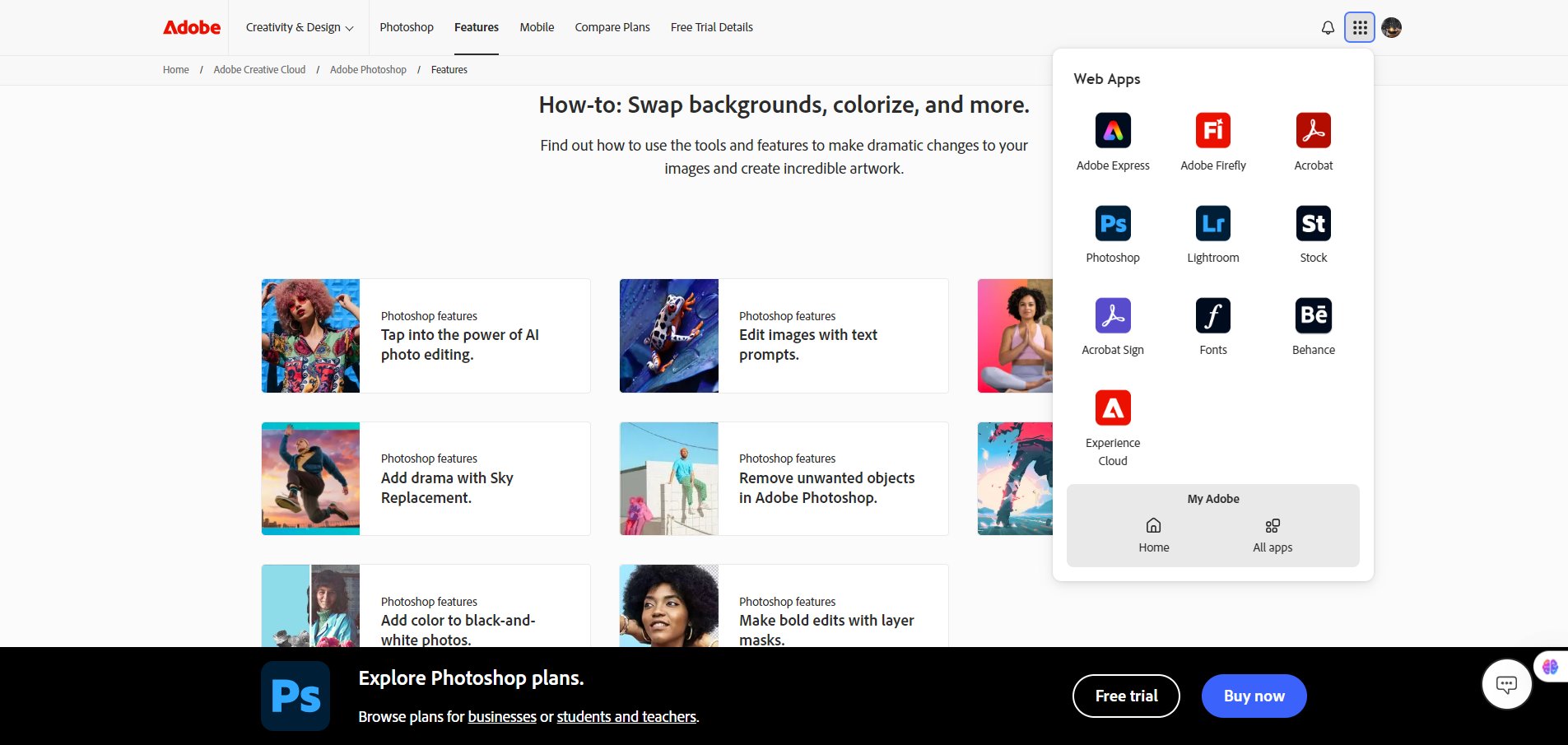This screenshot has width=1568, height=745.
Task: Click the anime illustration thumbnail
Action: point(1015,478)
